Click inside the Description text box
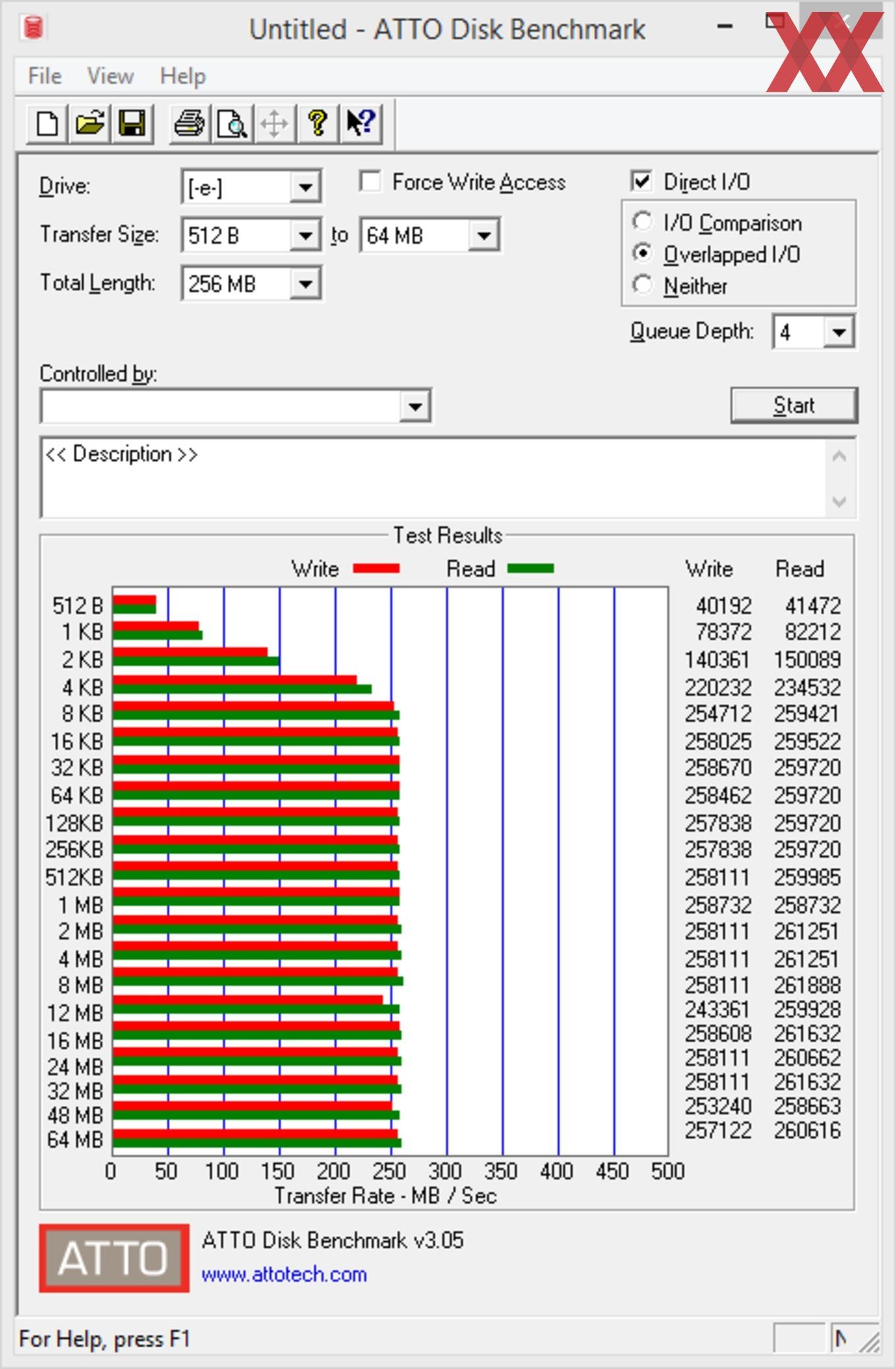 tap(432, 477)
